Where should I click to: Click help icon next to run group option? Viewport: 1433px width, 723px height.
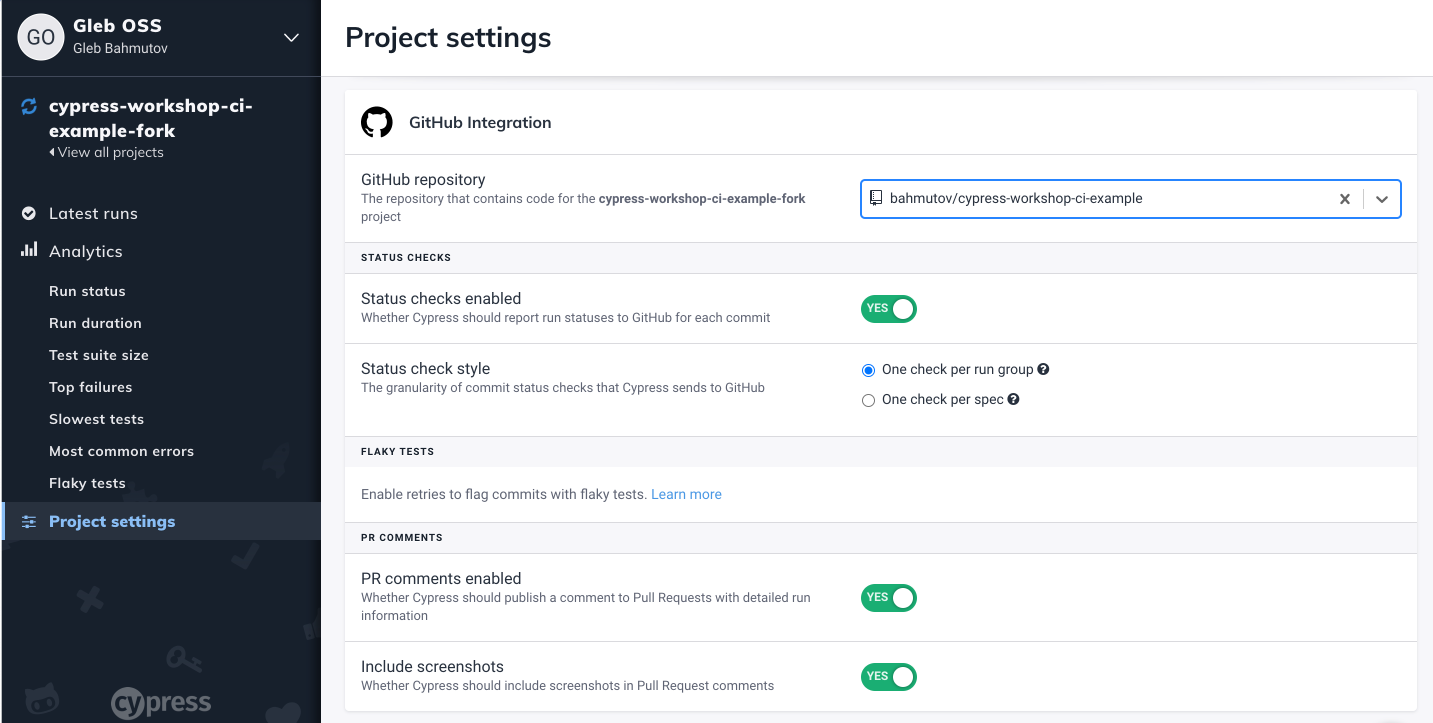click(1043, 369)
